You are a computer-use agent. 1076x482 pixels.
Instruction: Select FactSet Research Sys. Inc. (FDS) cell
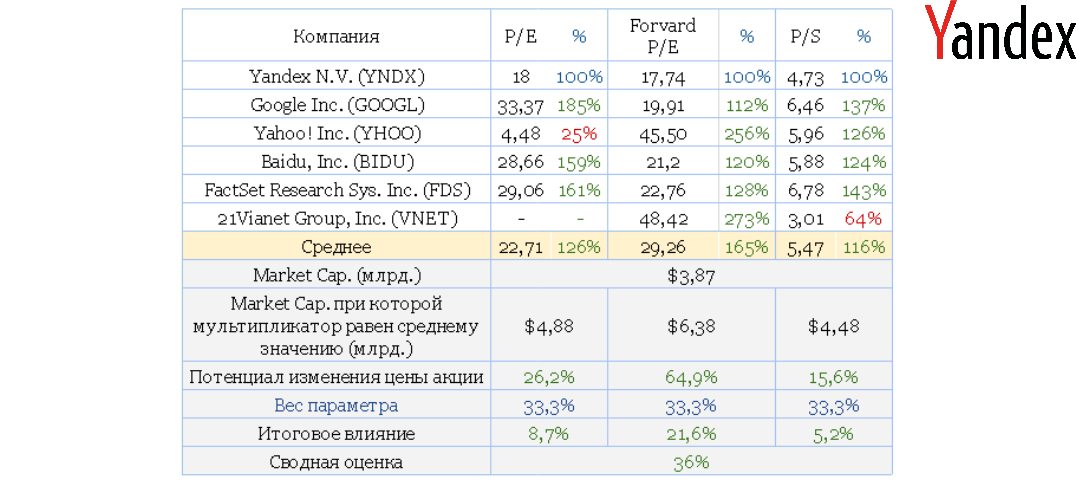point(336,189)
